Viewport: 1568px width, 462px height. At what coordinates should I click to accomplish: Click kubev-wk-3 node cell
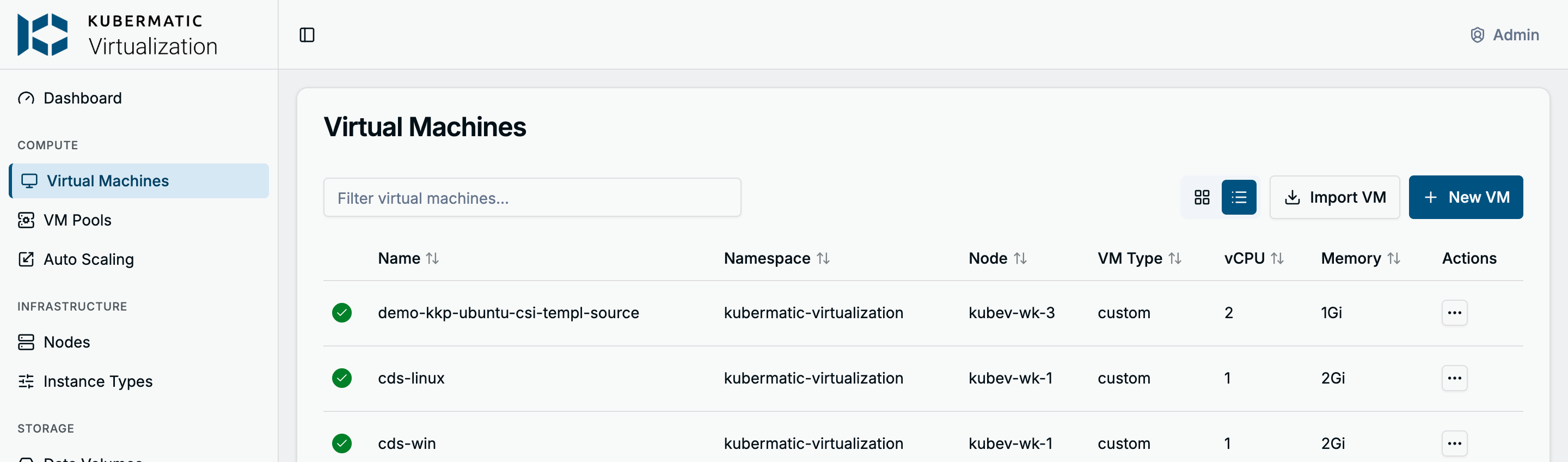1012,313
